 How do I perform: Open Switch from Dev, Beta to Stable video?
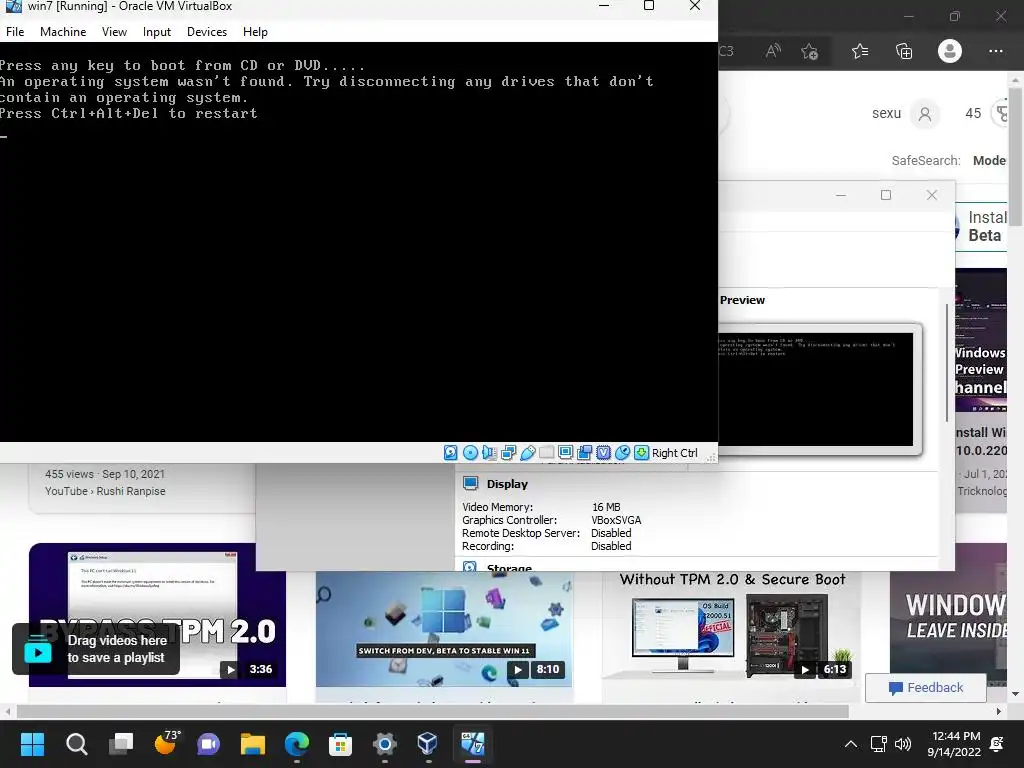point(444,629)
